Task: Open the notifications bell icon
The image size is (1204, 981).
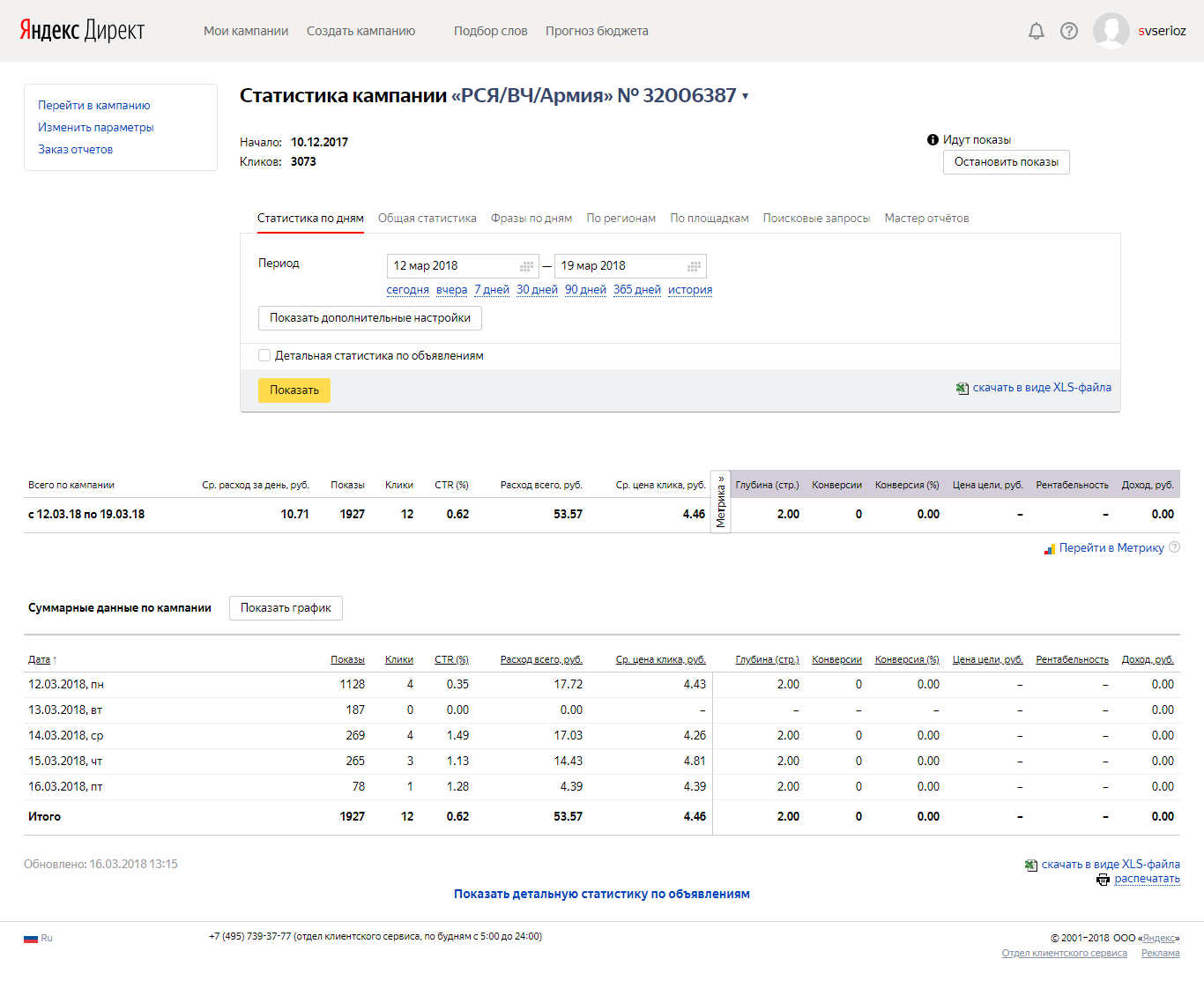Action: point(1037,31)
